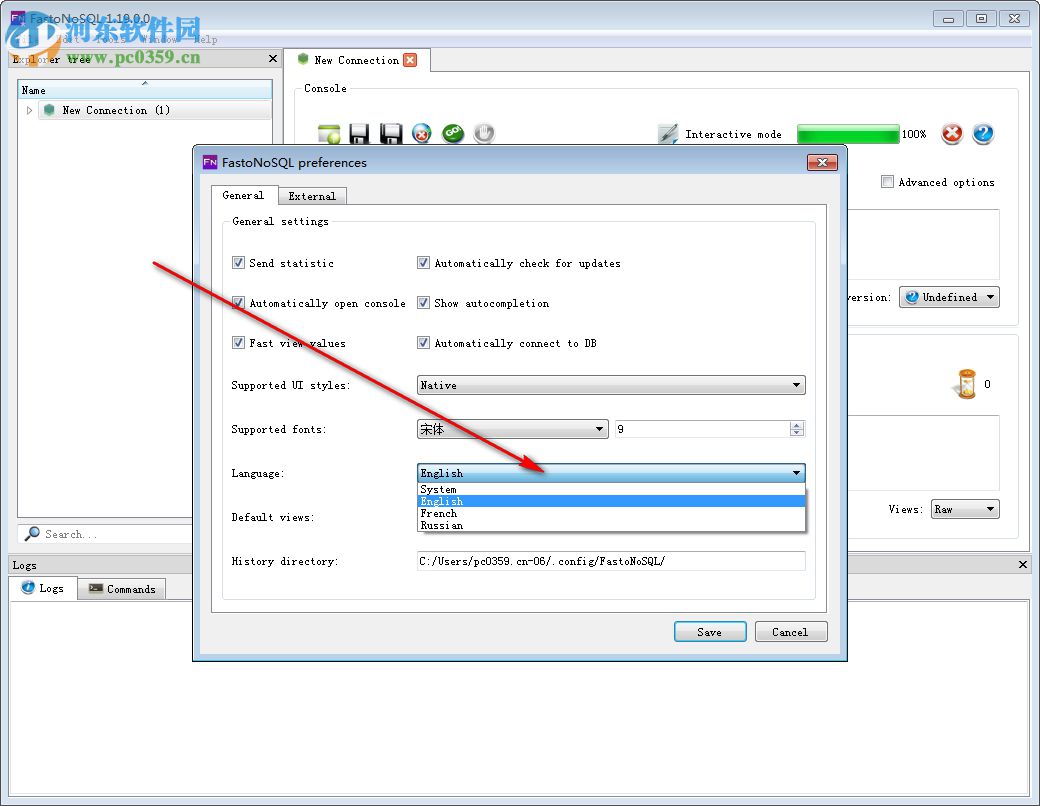
Task: Select System in the Language list
Action: click(x=611, y=490)
